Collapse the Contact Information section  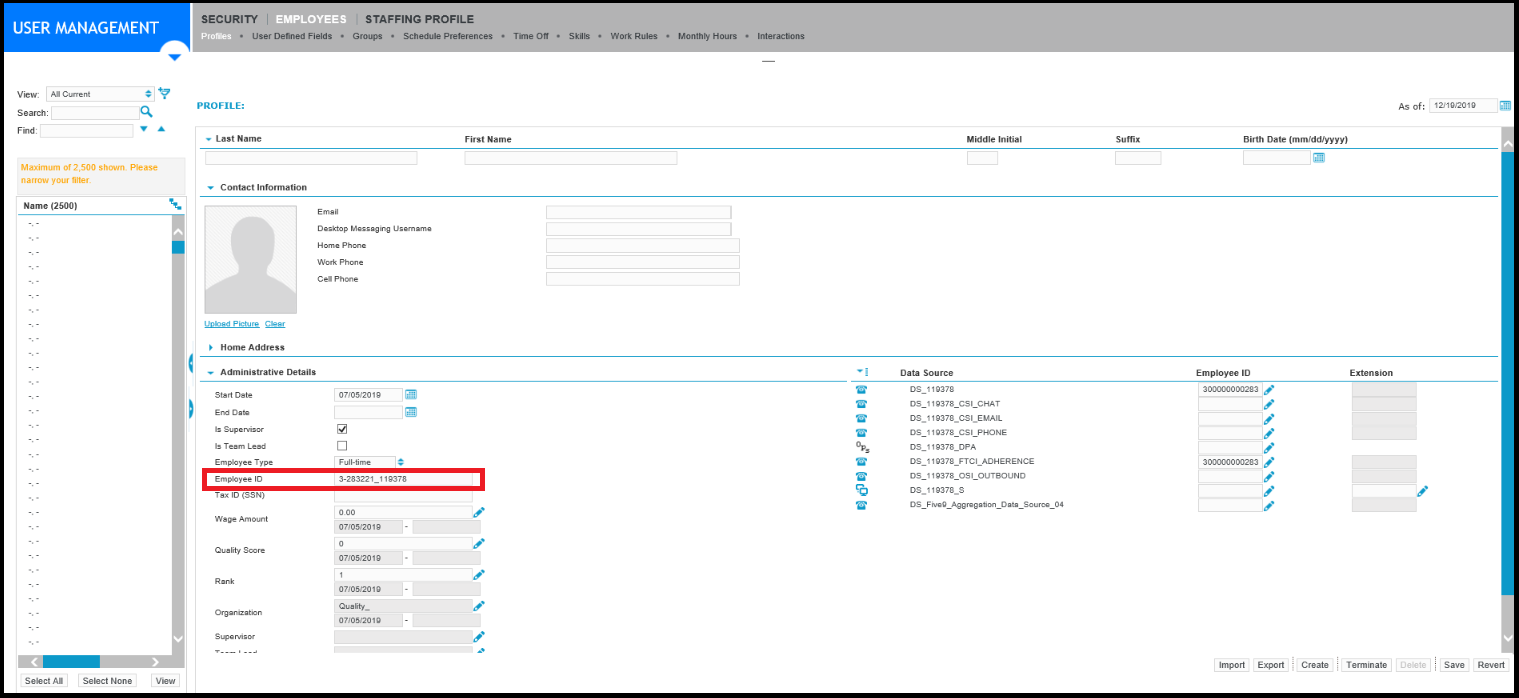pos(211,187)
